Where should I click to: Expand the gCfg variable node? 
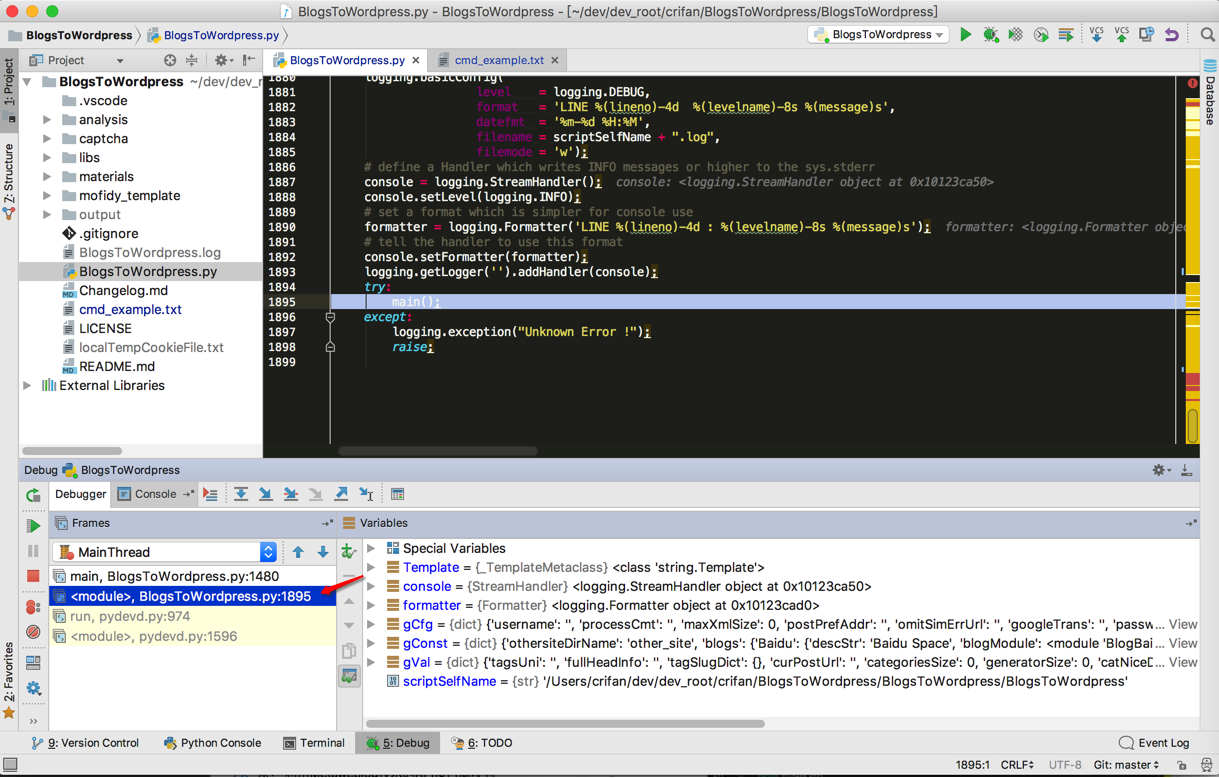coord(372,625)
